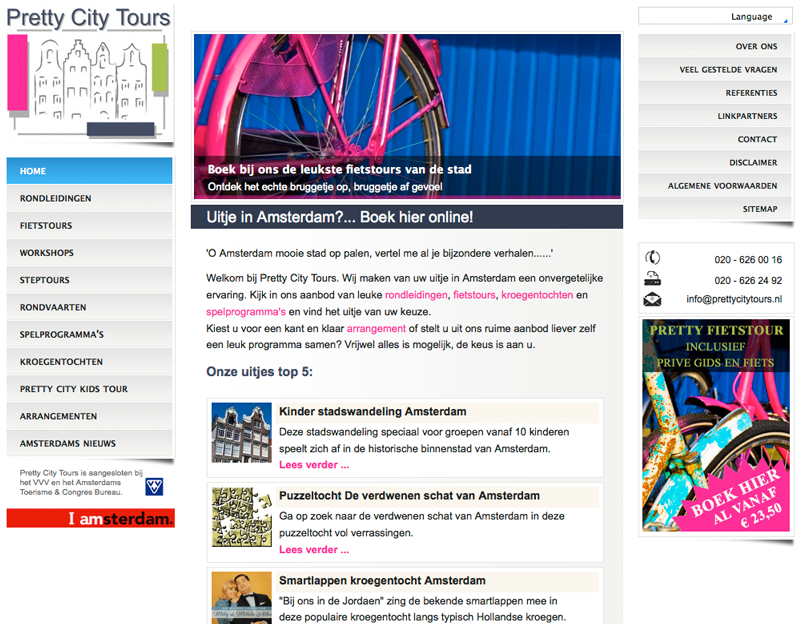This screenshot has width=800, height=624.
Task: Select KROEGENTOCHTEN menu item
Action: pyautogui.click(x=89, y=362)
